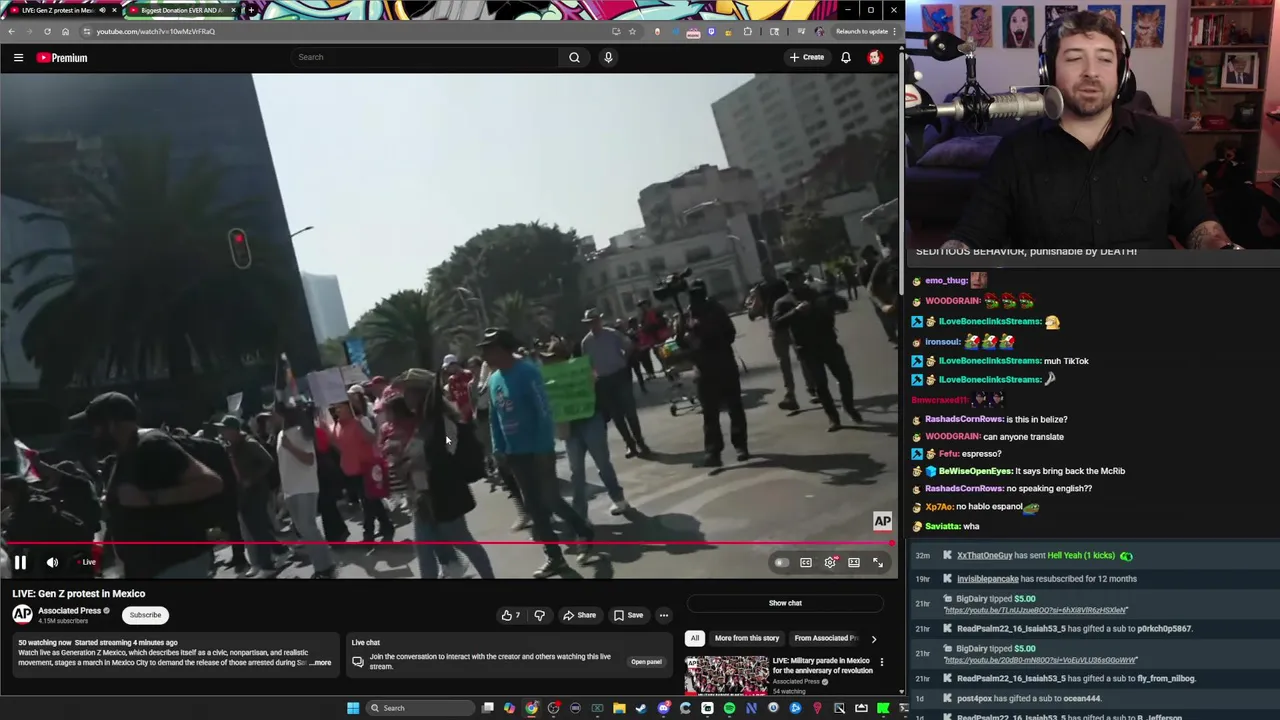
Task: Switch player to theater mode
Action: [x=854, y=563]
